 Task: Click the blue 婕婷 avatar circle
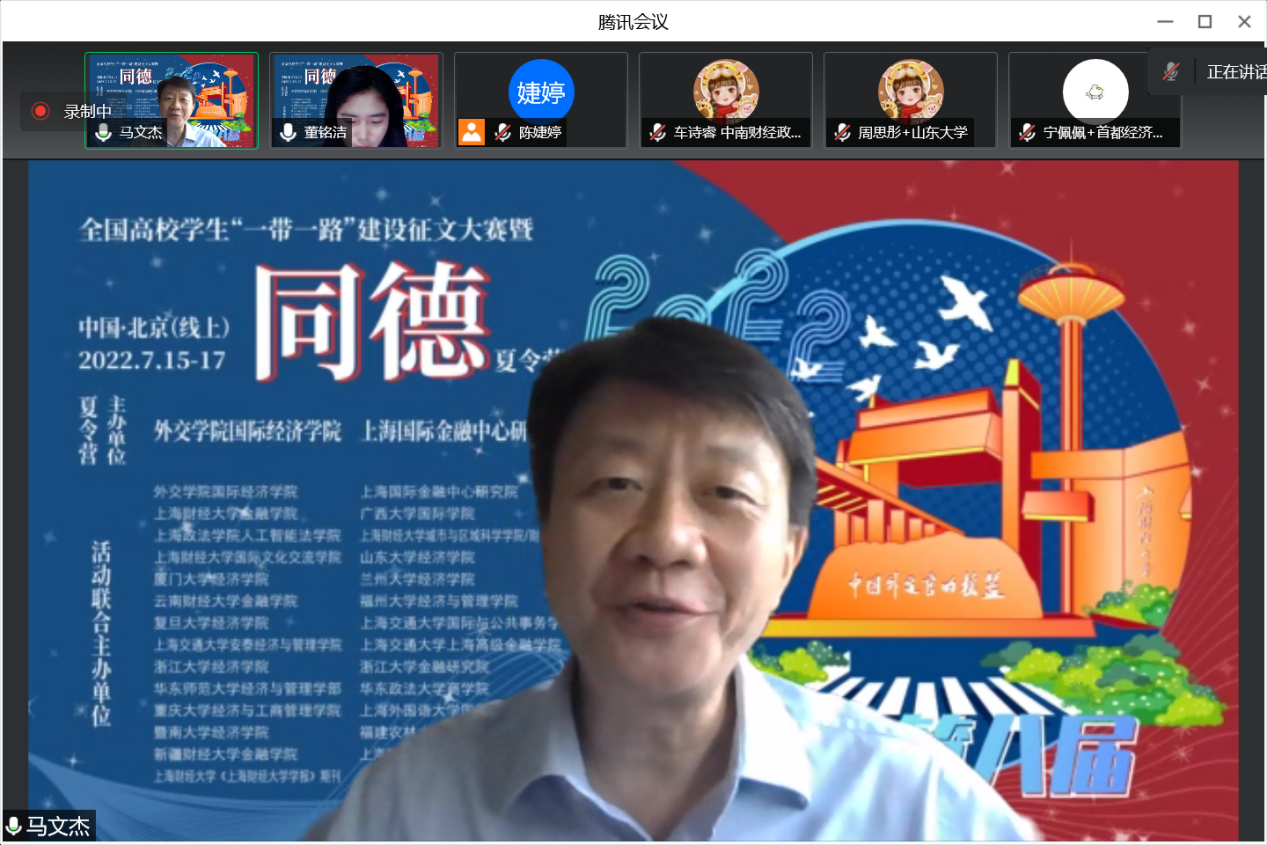pos(541,91)
